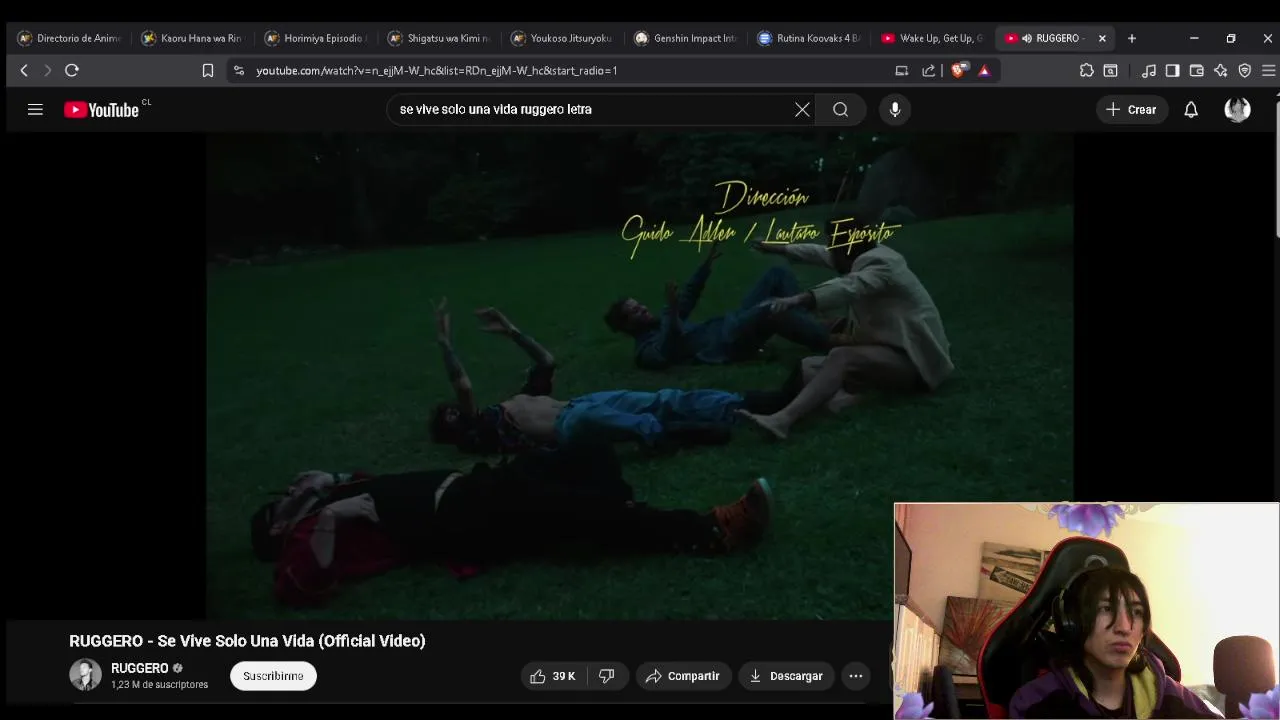Like the video with thumbs up 39 K

(552, 676)
